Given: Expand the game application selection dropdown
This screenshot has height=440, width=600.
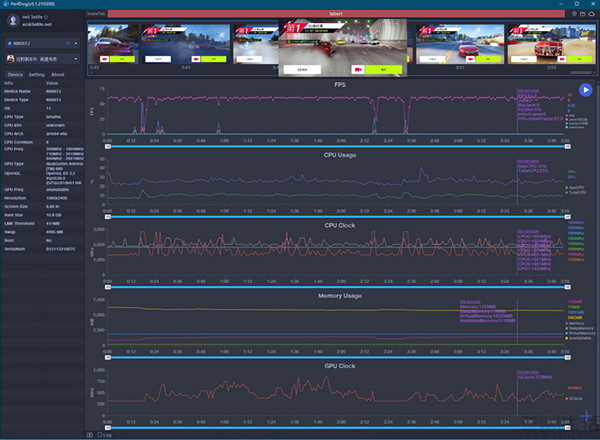Looking at the screenshot, I should (76, 59).
